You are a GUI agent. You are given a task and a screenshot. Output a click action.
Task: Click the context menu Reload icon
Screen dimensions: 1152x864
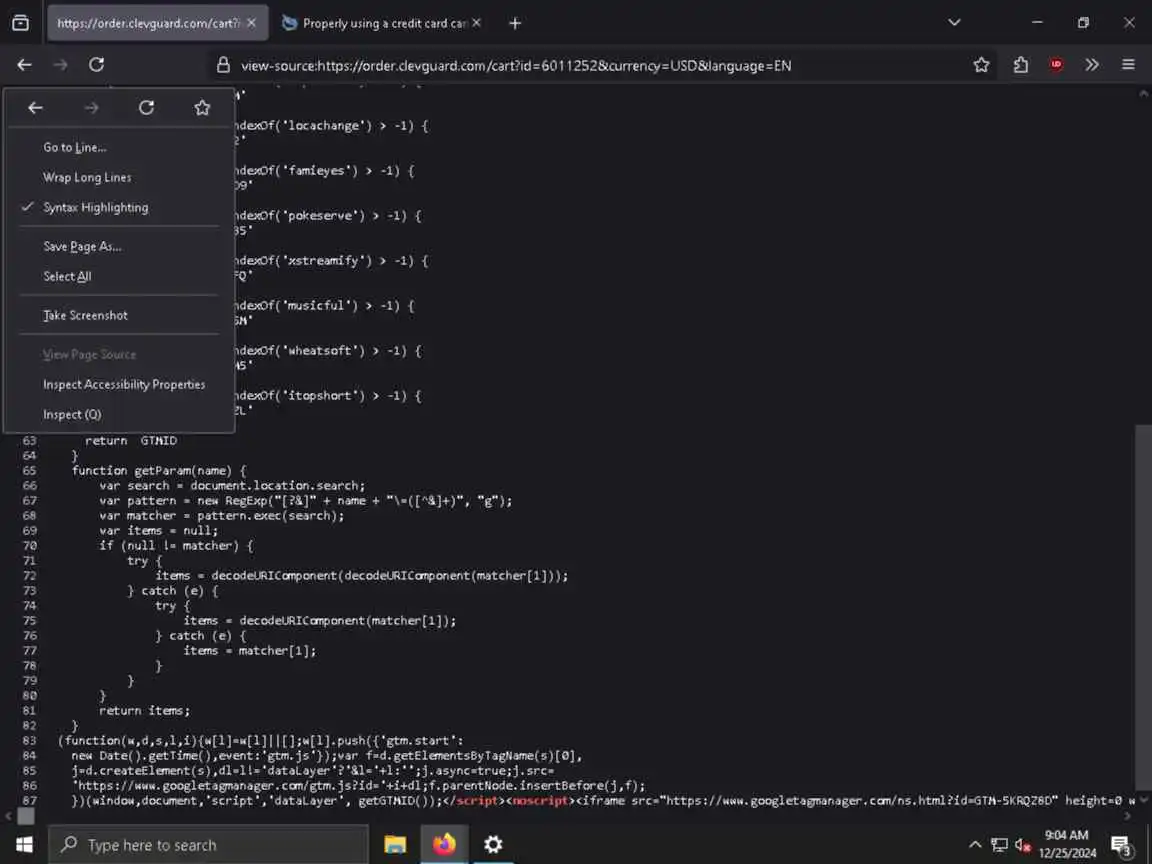click(146, 108)
